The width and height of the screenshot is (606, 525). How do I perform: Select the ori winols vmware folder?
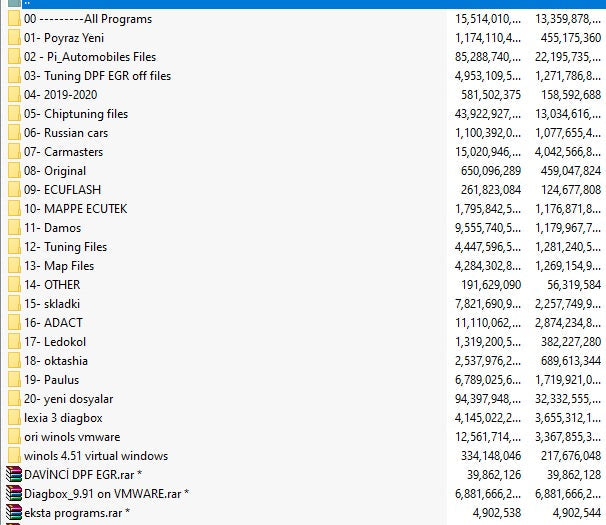pyautogui.click(x=73, y=437)
